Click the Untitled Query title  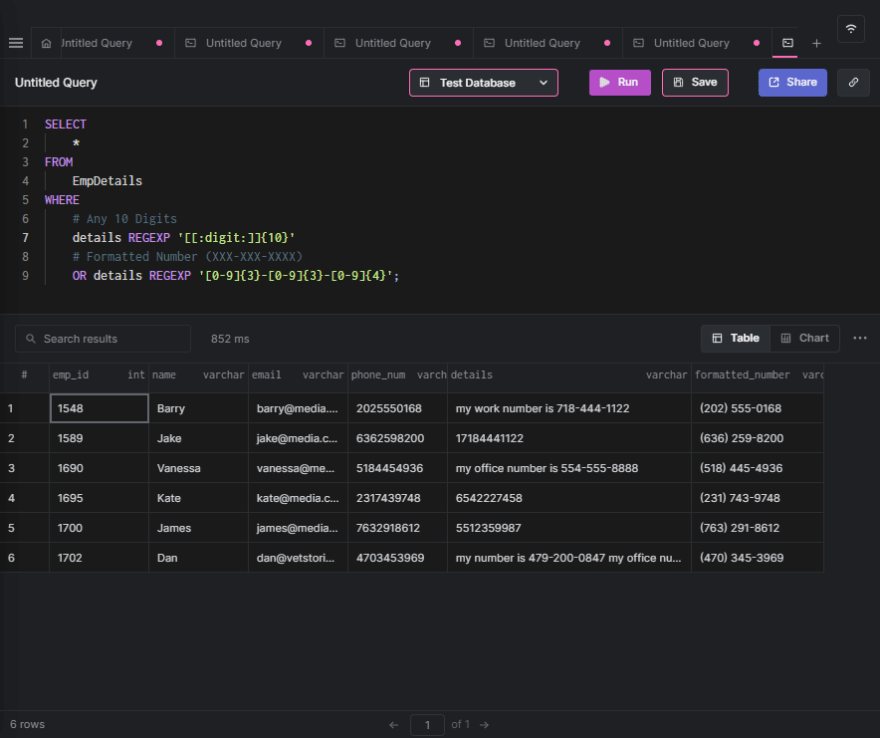click(56, 82)
